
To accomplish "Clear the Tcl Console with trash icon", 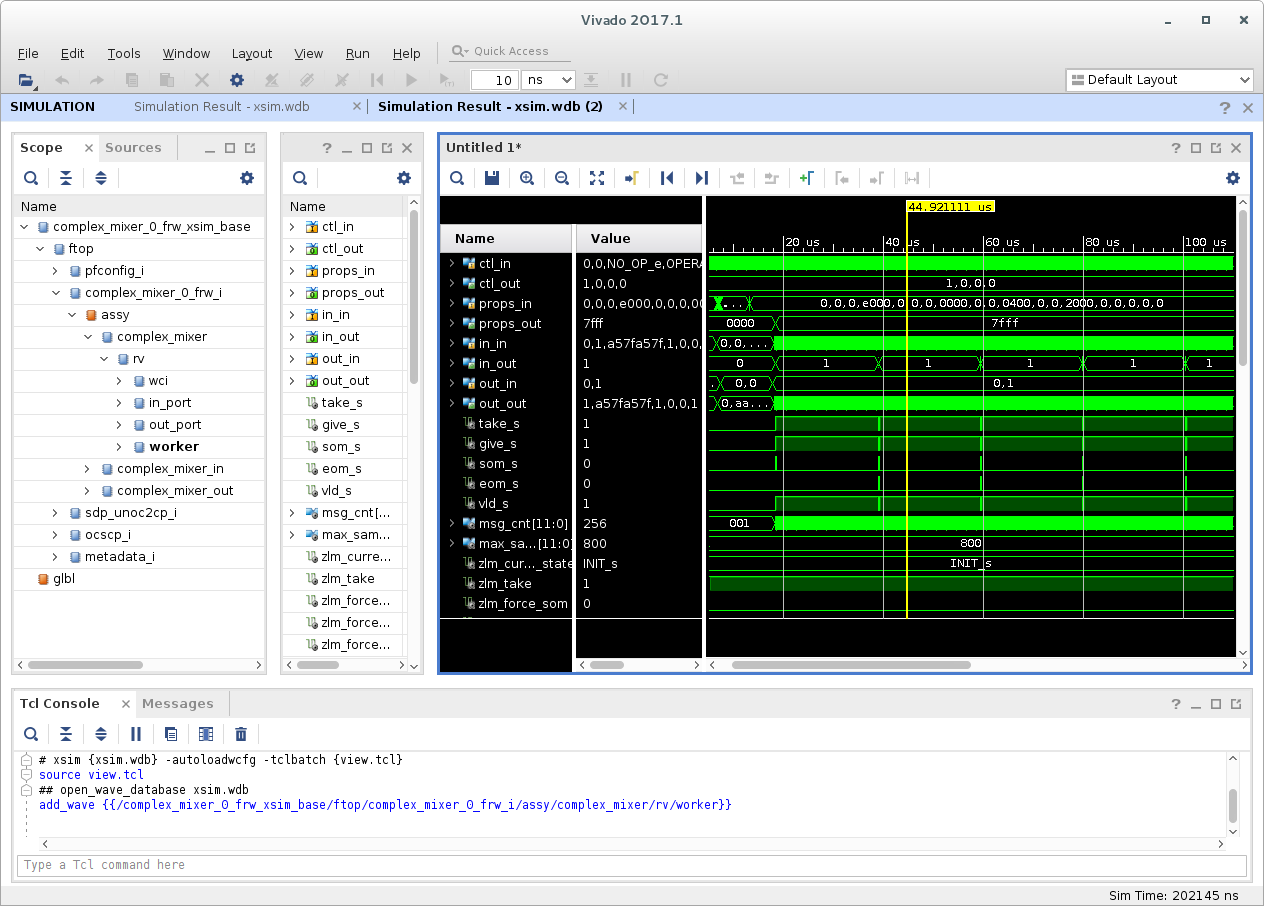I will click(x=241, y=734).
